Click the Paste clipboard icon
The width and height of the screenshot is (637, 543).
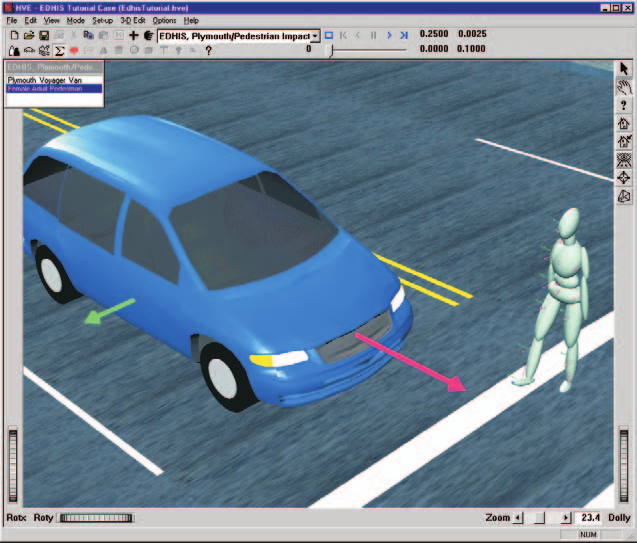pos(103,36)
